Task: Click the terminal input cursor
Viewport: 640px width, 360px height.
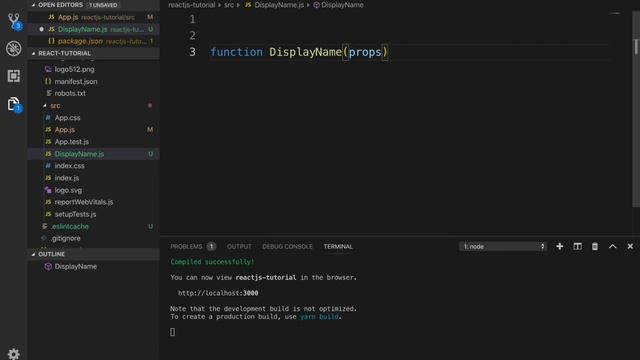Action: tap(173, 332)
